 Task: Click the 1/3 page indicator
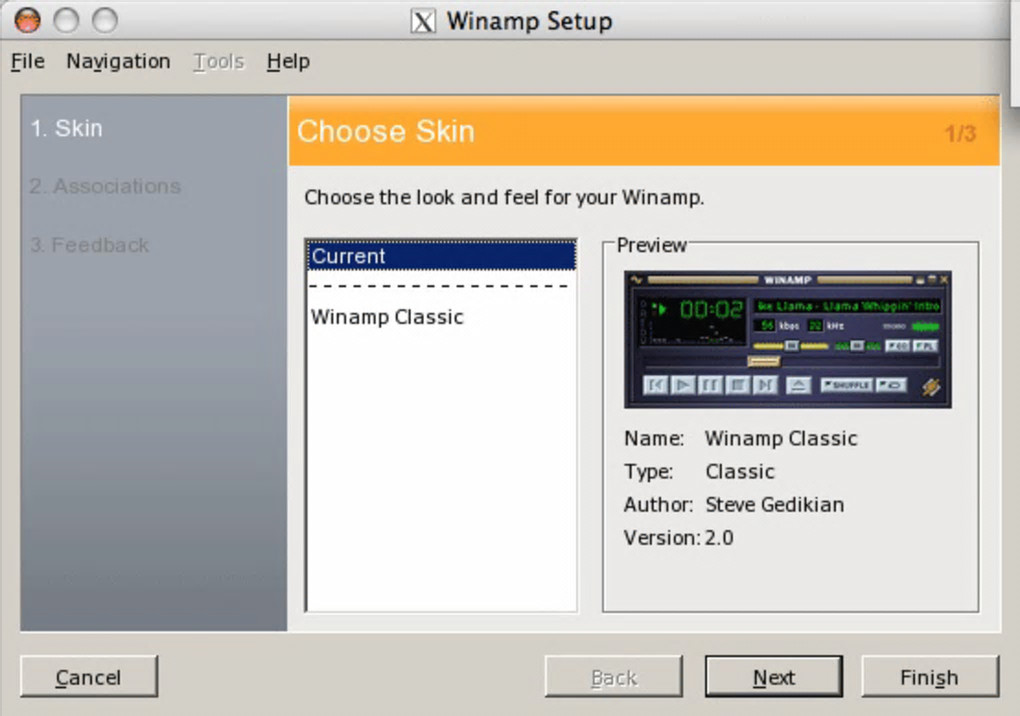pos(960,134)
